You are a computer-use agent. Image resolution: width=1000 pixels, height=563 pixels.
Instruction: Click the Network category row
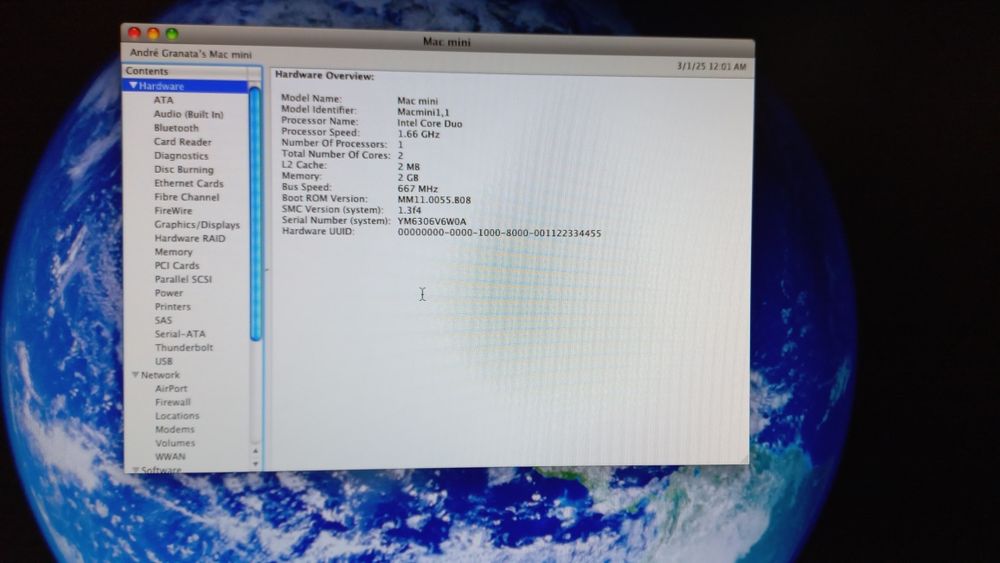pyautogui.click(x=185, y=375)
